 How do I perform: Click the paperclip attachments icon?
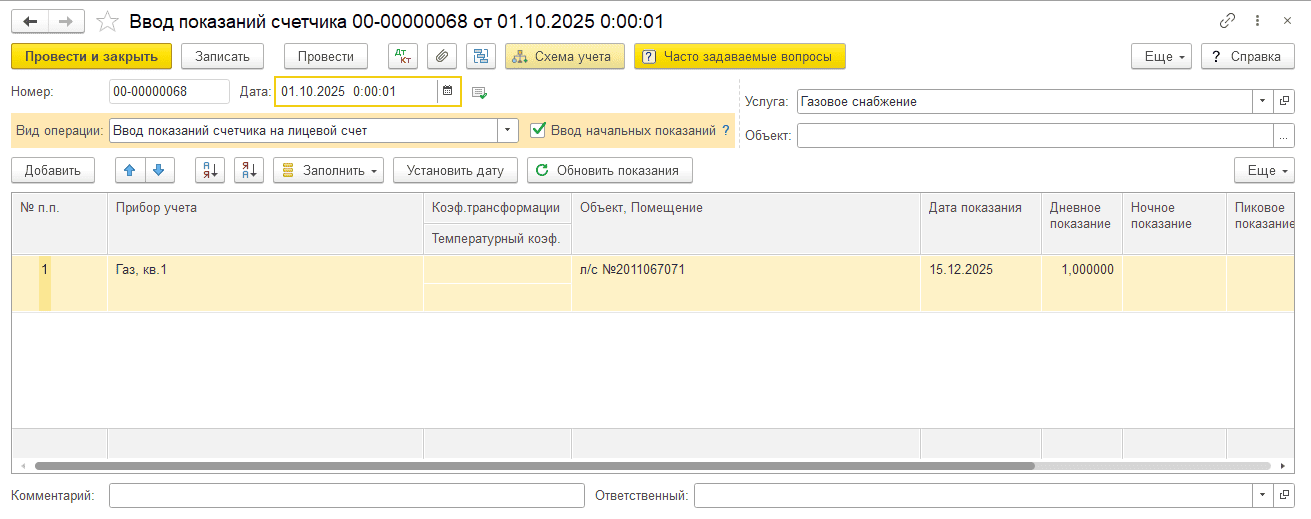(x=442, y=56)
